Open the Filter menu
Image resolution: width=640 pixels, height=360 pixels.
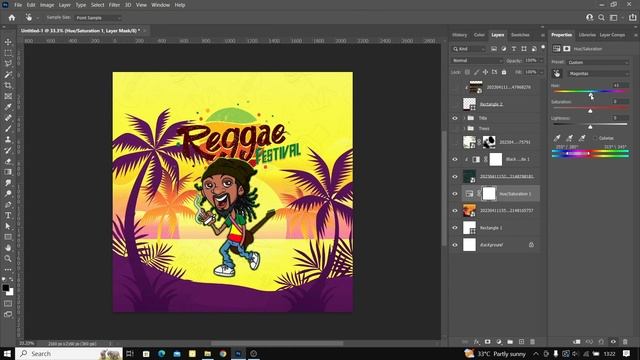[114, 5]
